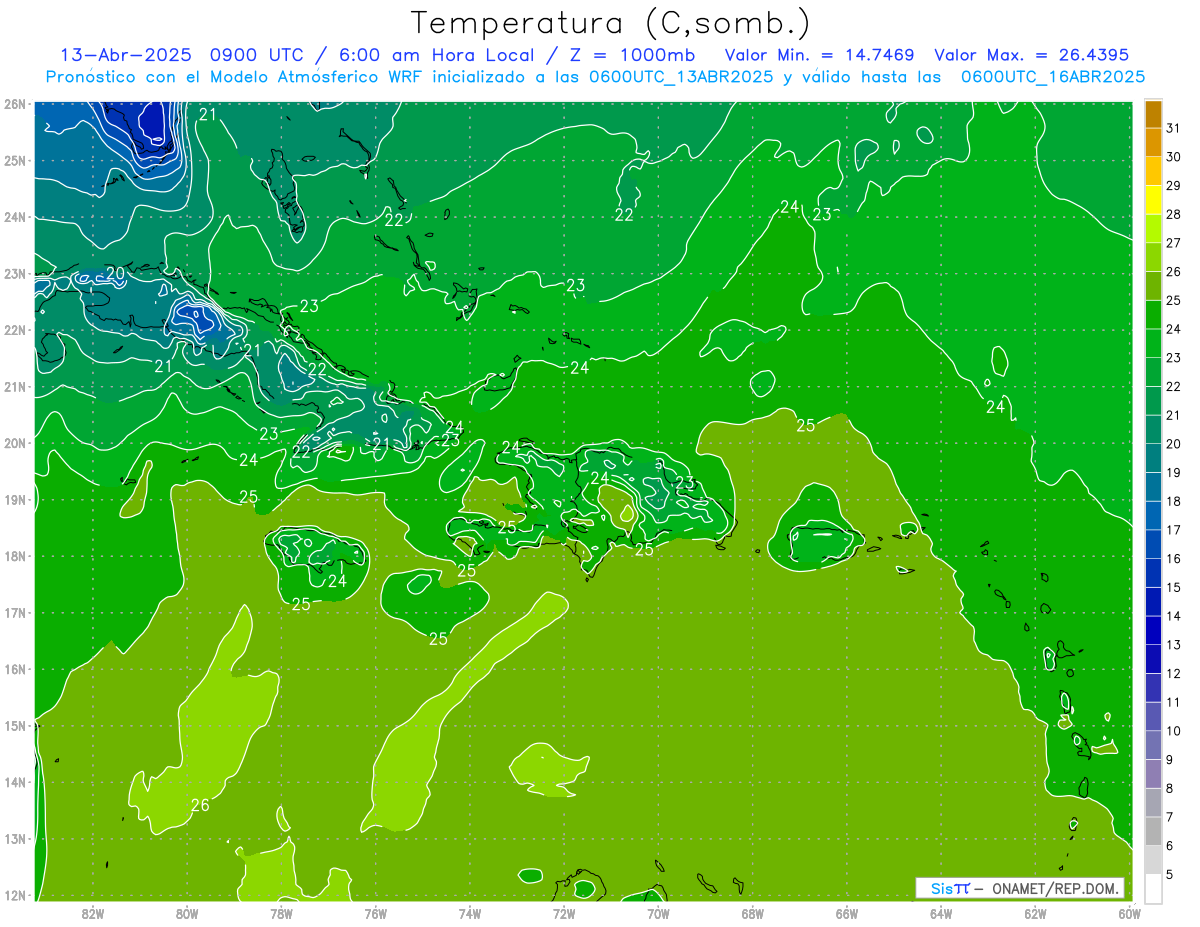Click the '74W' longitude axis label

click(470, 913)
